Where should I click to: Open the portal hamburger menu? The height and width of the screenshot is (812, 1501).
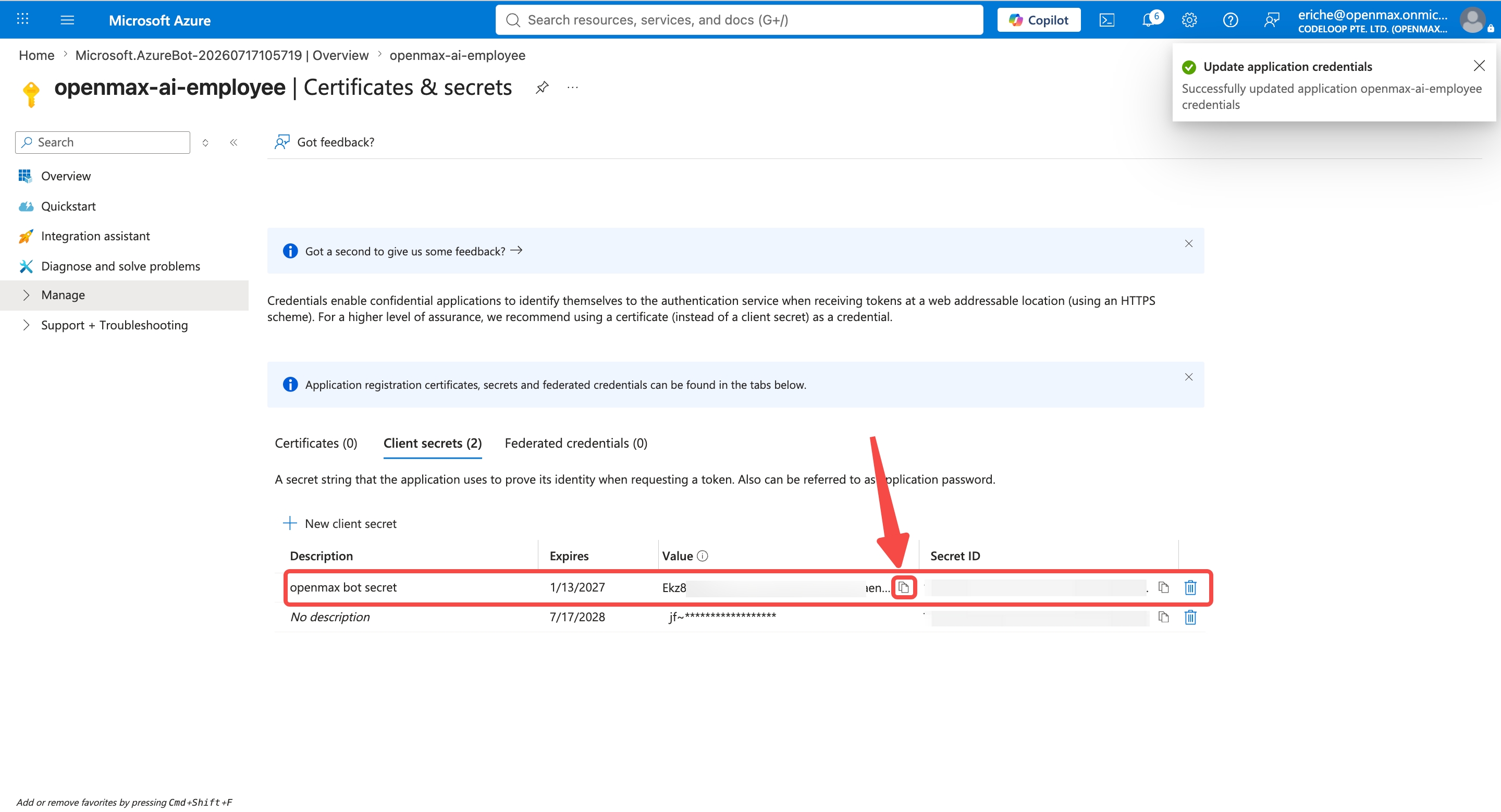(67, 20)
